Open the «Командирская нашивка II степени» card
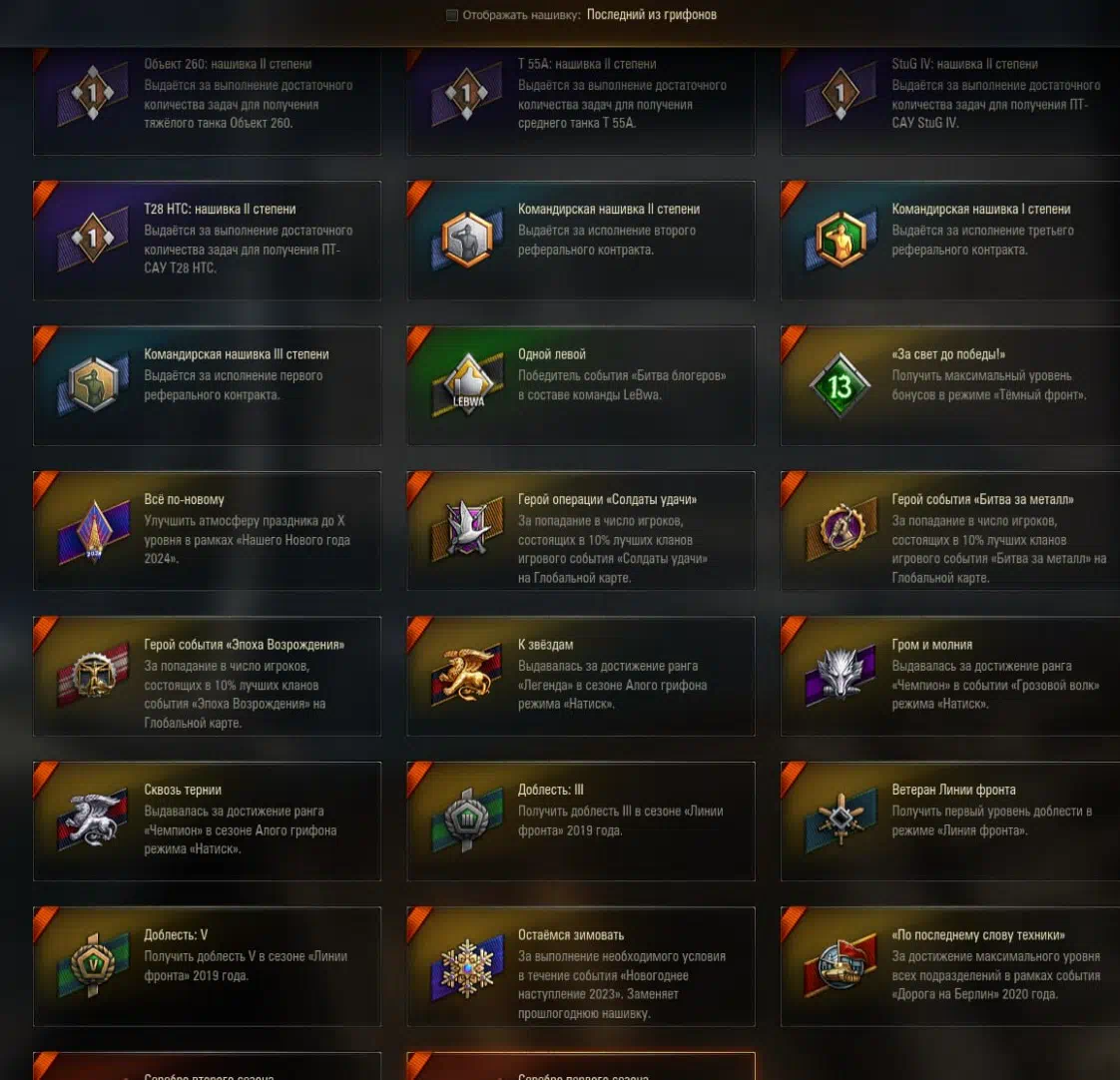 click(x=581, y=241)
